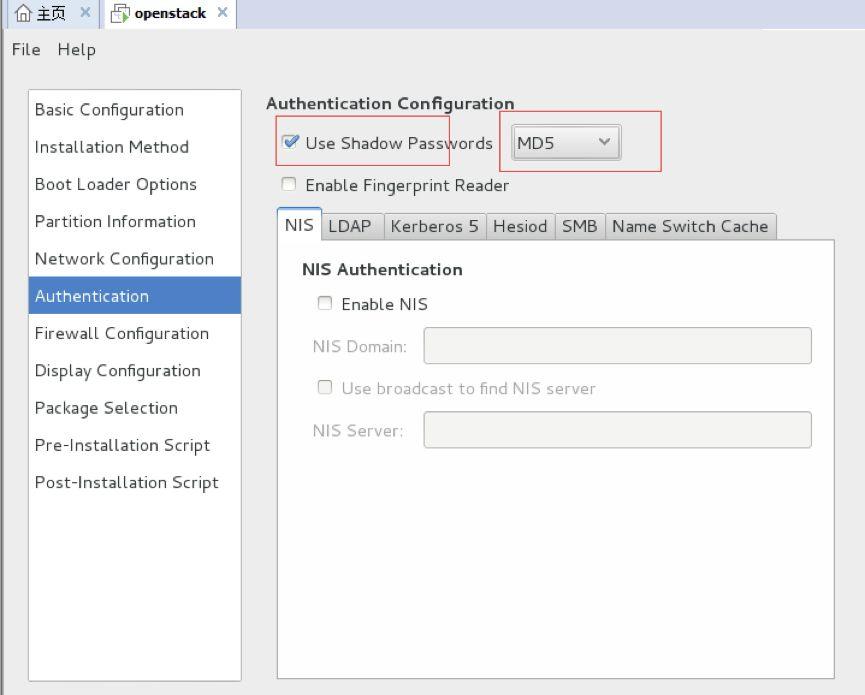Open the File menu
865x695 pixels.
pos(26,49)
